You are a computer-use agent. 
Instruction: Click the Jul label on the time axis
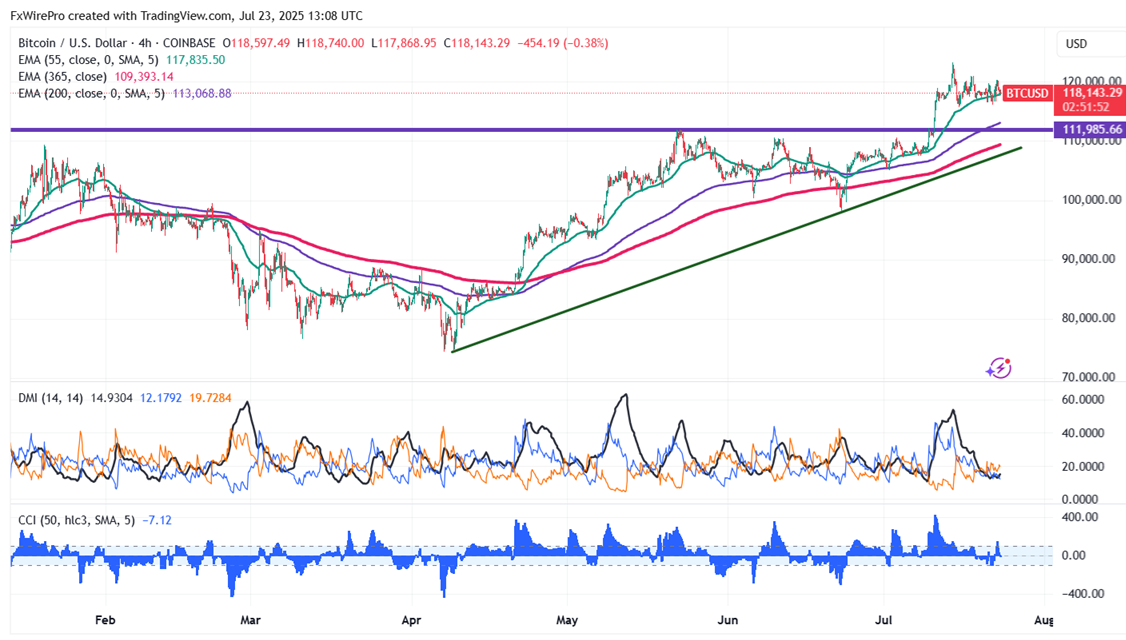point(884,620)
